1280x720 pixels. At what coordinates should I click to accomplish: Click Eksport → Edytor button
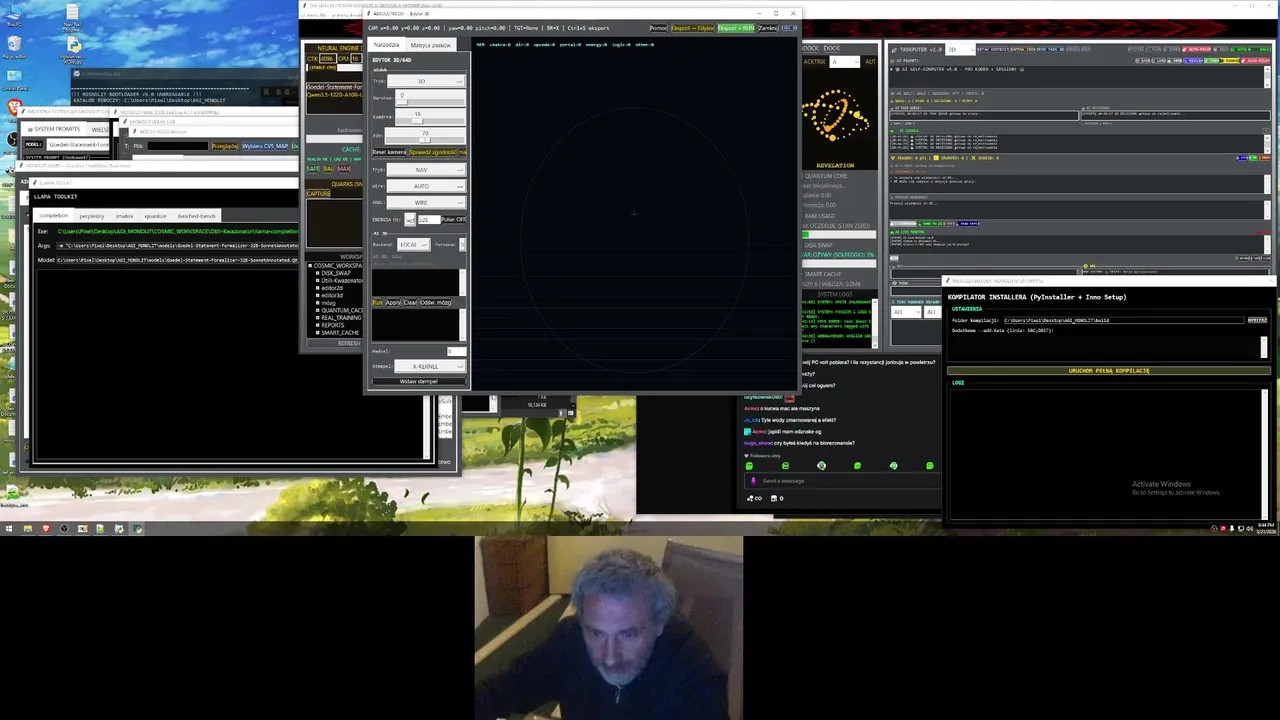692,28
